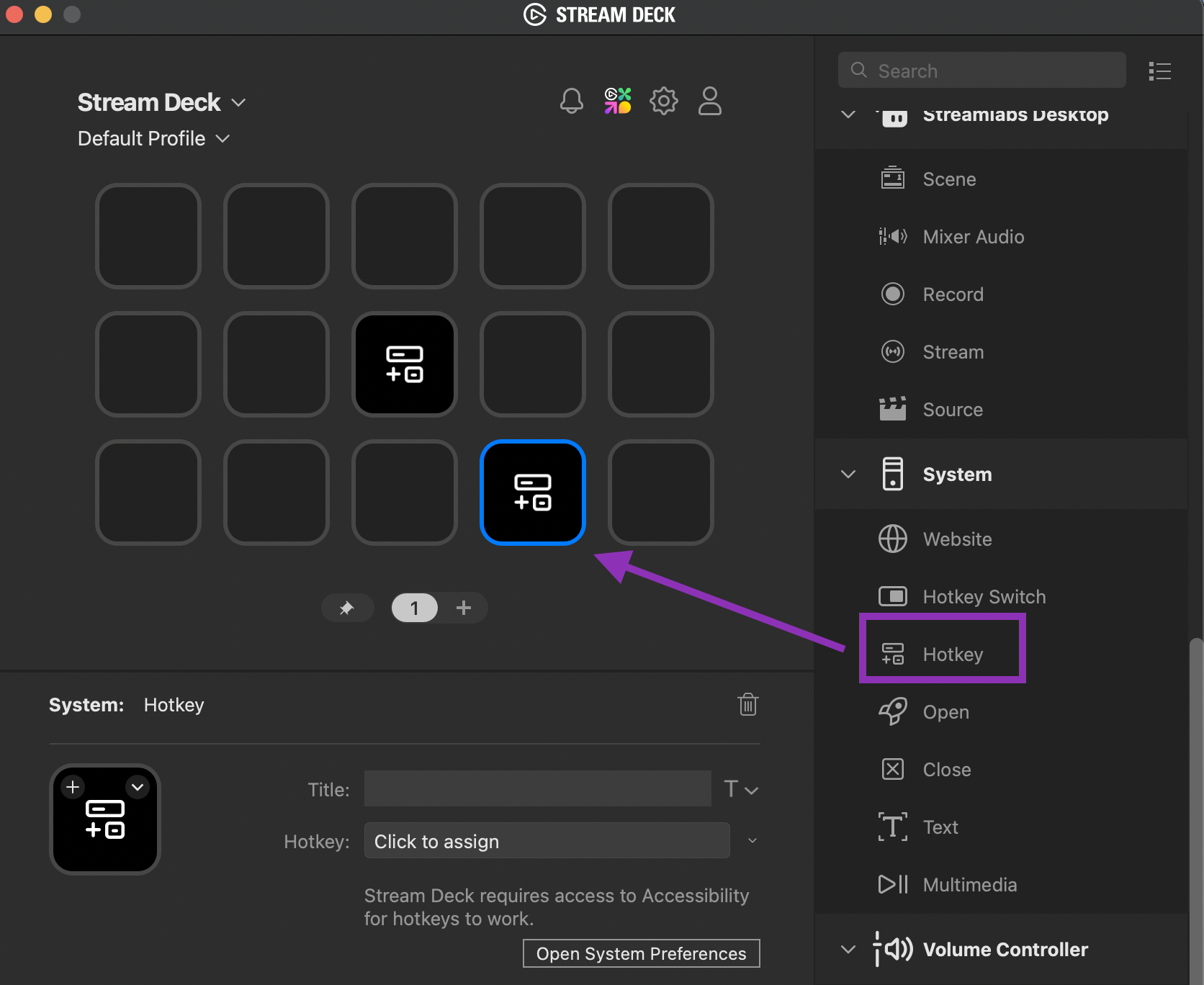1204x985 pixels.
Task: Expand the Volume Controller category
Action: point(848,949)
